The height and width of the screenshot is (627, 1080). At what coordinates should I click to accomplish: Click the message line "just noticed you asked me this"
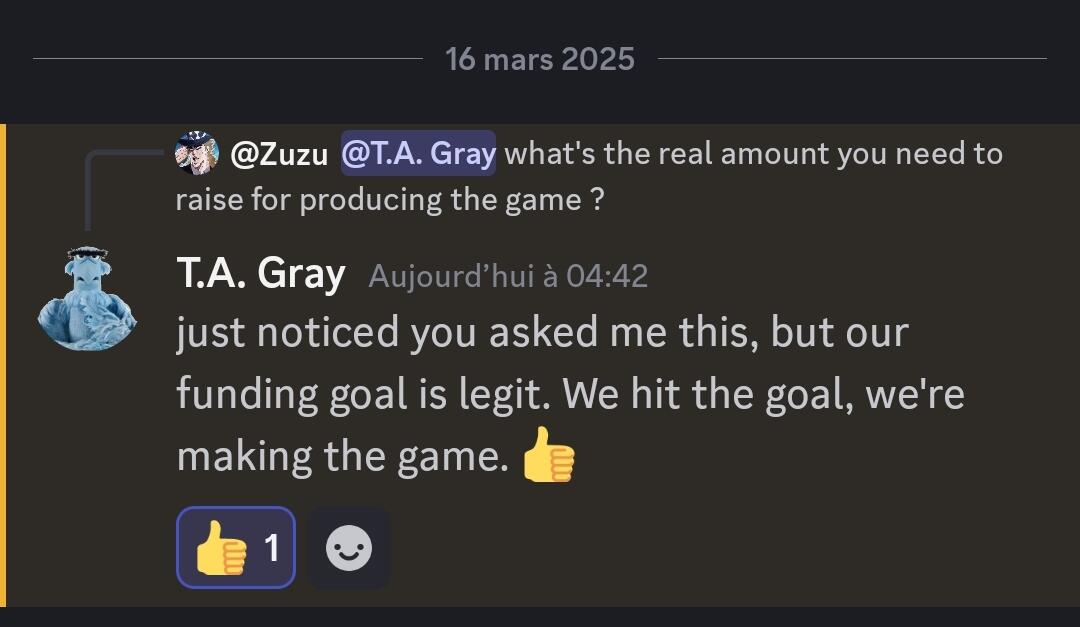542,333
